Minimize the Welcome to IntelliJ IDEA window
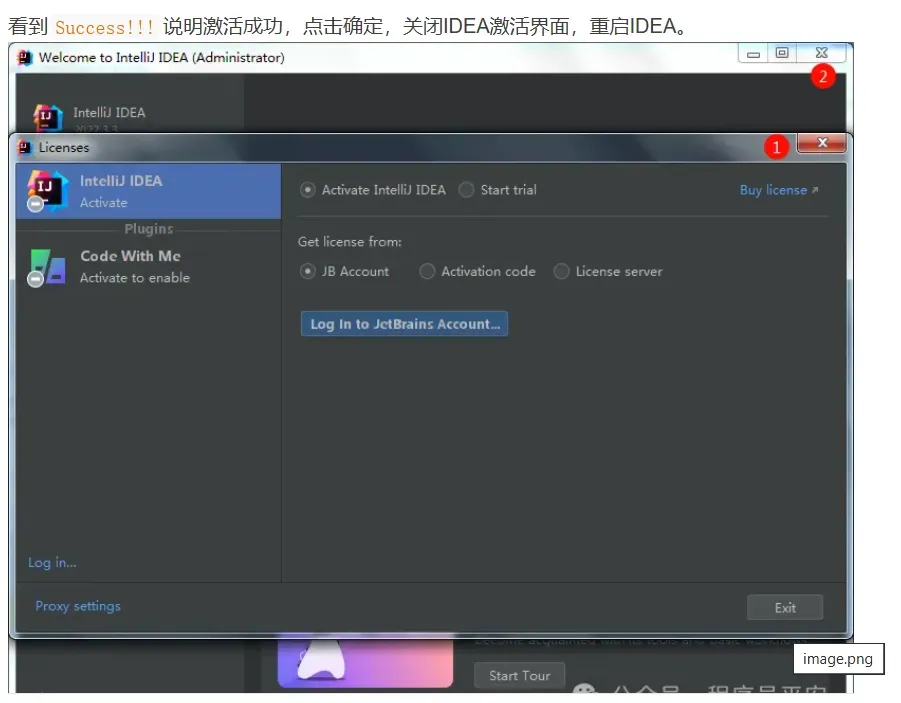The height and width of the screenshot is (703, 901). click(x=753, y=53)
